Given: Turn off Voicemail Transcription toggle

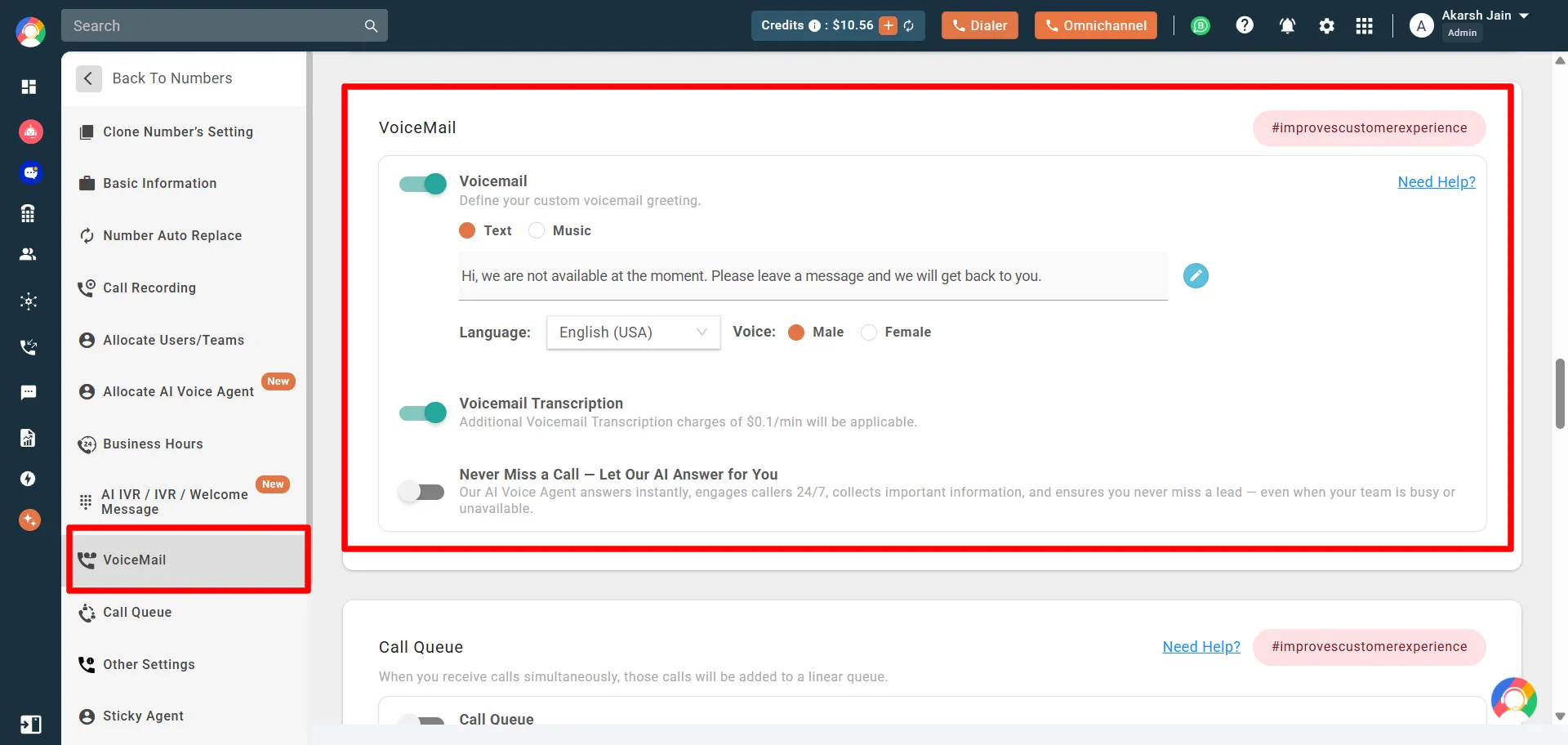Looking at the screenshot, I should 422,413.
